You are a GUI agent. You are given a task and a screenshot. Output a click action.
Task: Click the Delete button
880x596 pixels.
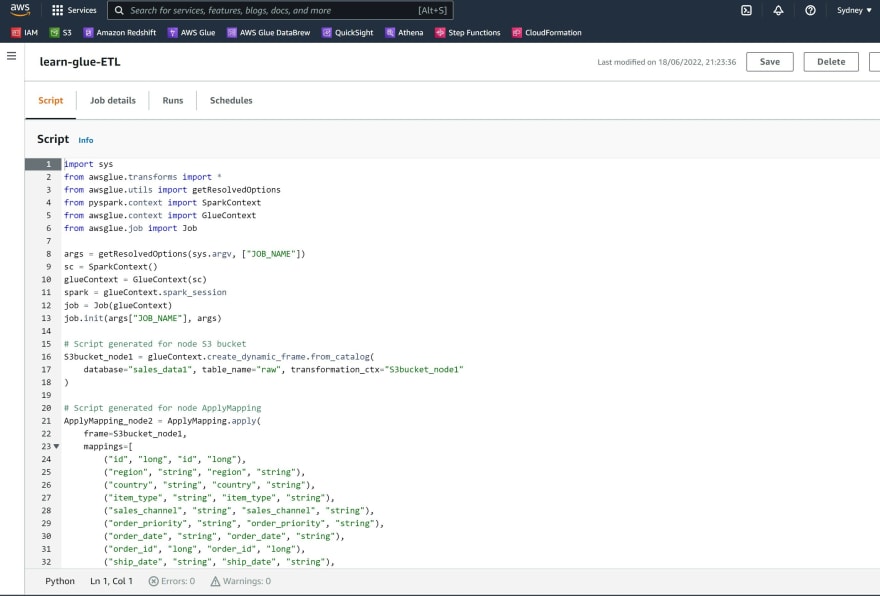(x=831, y=62)
